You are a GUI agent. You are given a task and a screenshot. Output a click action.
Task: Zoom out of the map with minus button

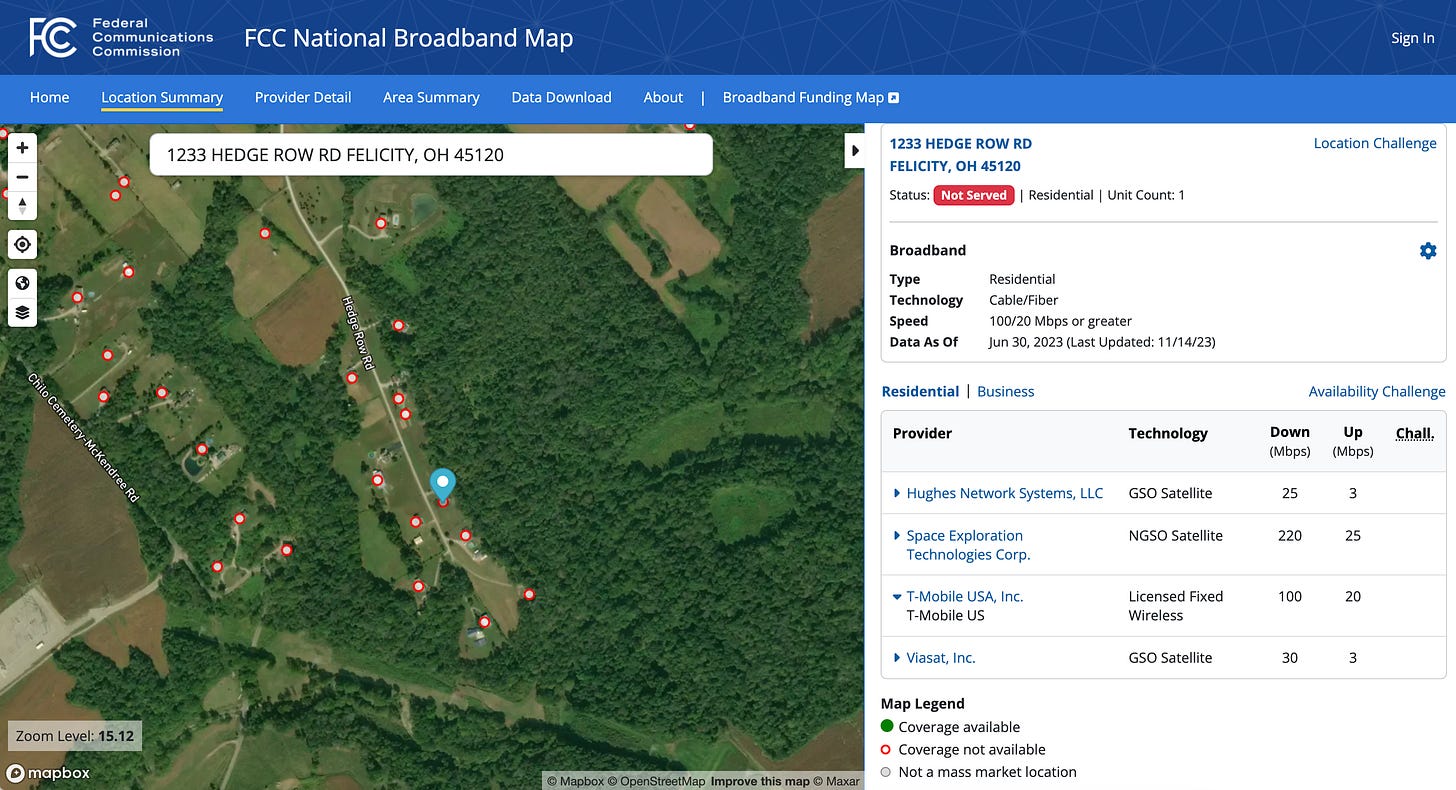pyautogui.click(x=22, y=177)
